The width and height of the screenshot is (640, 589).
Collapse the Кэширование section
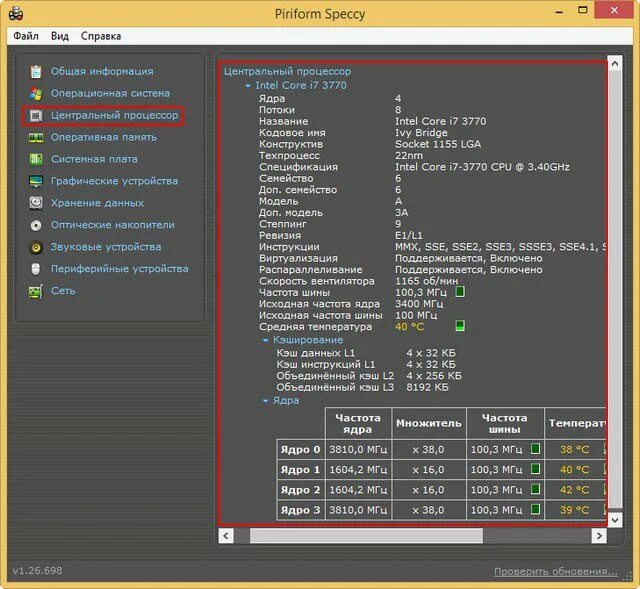pyautogui.click(x=265, y=340)
